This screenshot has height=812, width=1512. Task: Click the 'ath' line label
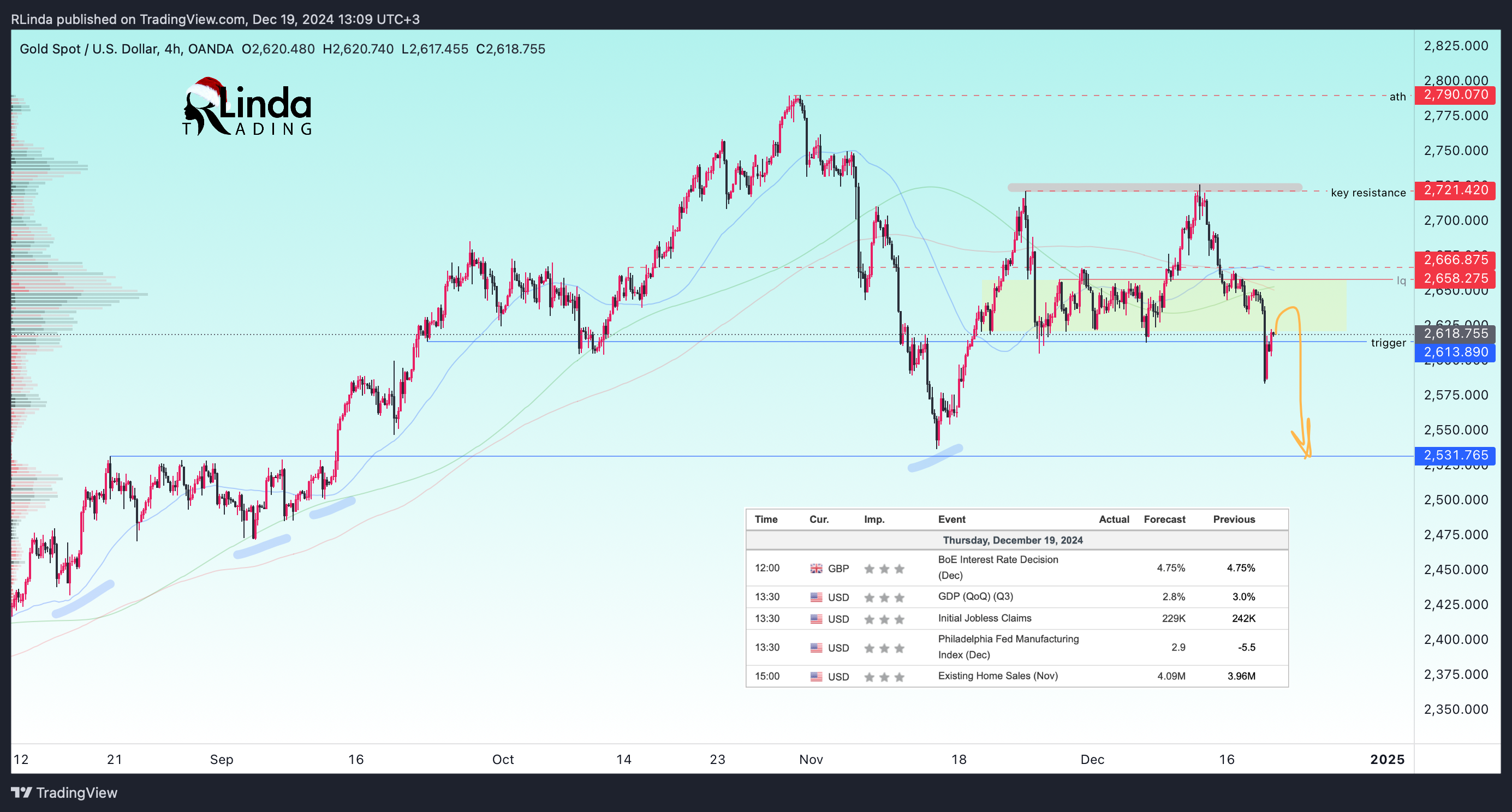1397,96
